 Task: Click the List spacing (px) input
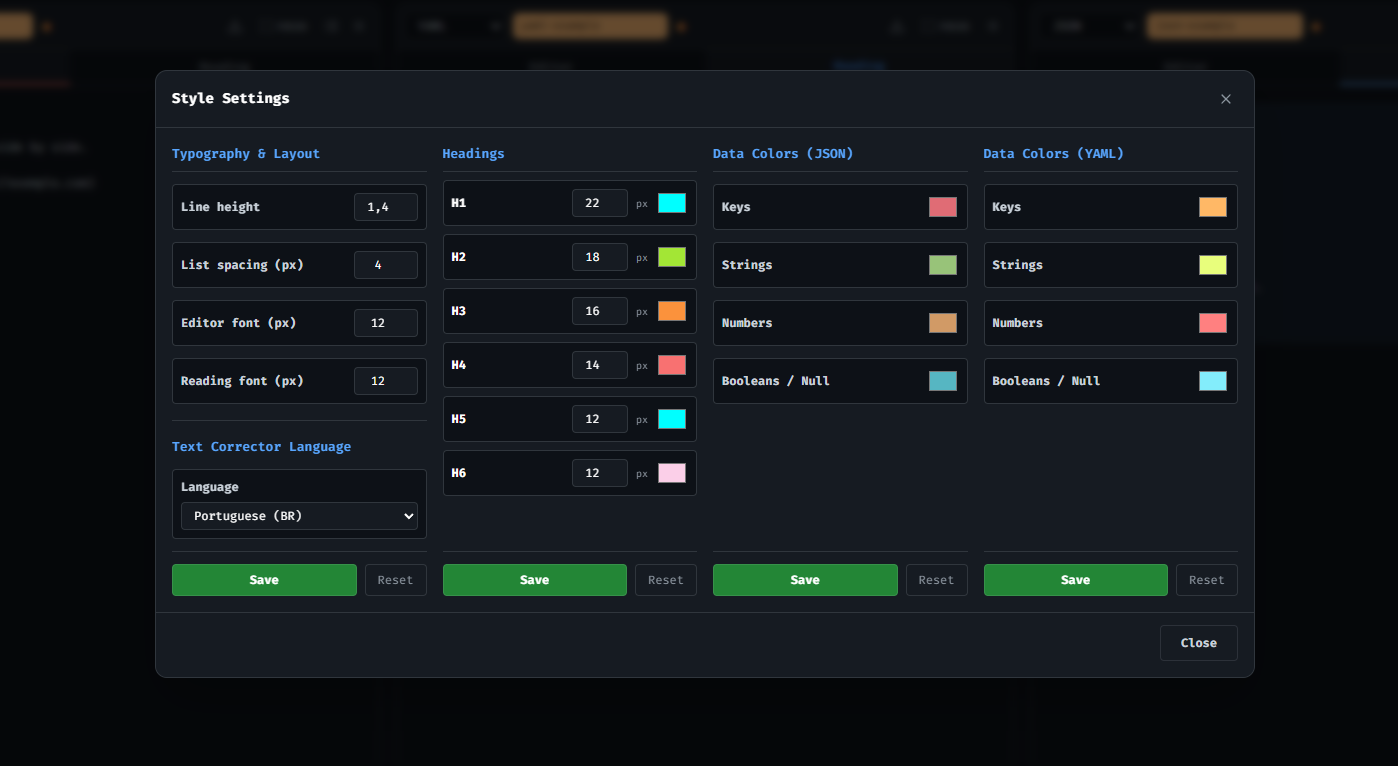tap(385, 265)
